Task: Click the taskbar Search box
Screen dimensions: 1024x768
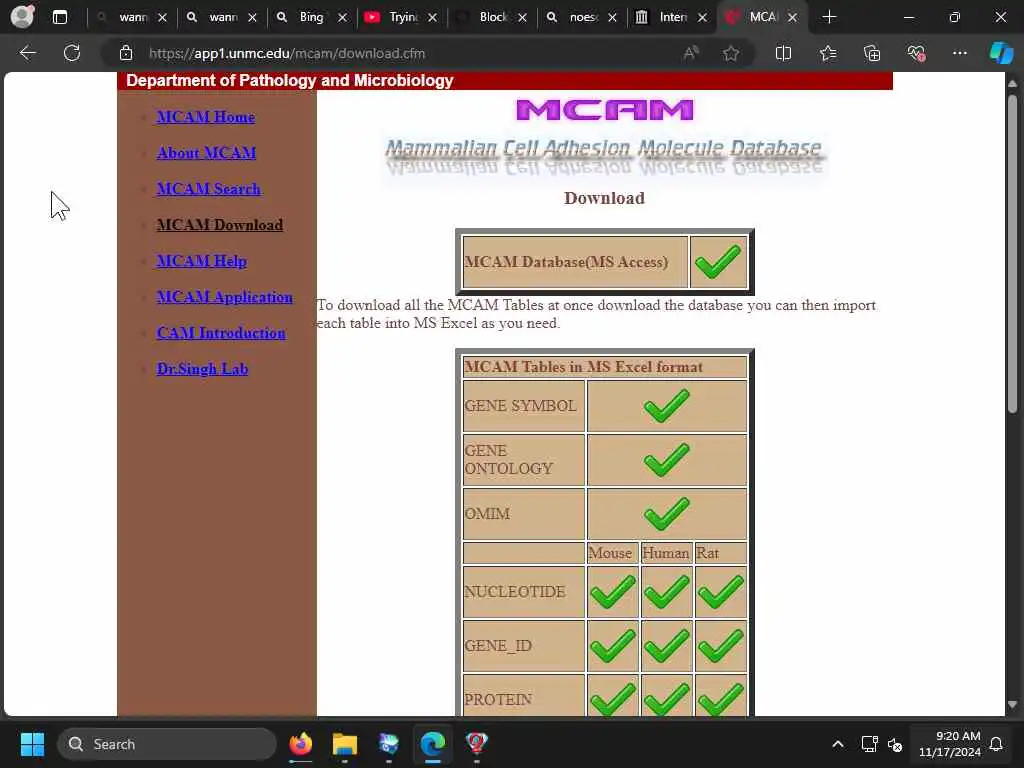Action: click(x=167, y=744)
